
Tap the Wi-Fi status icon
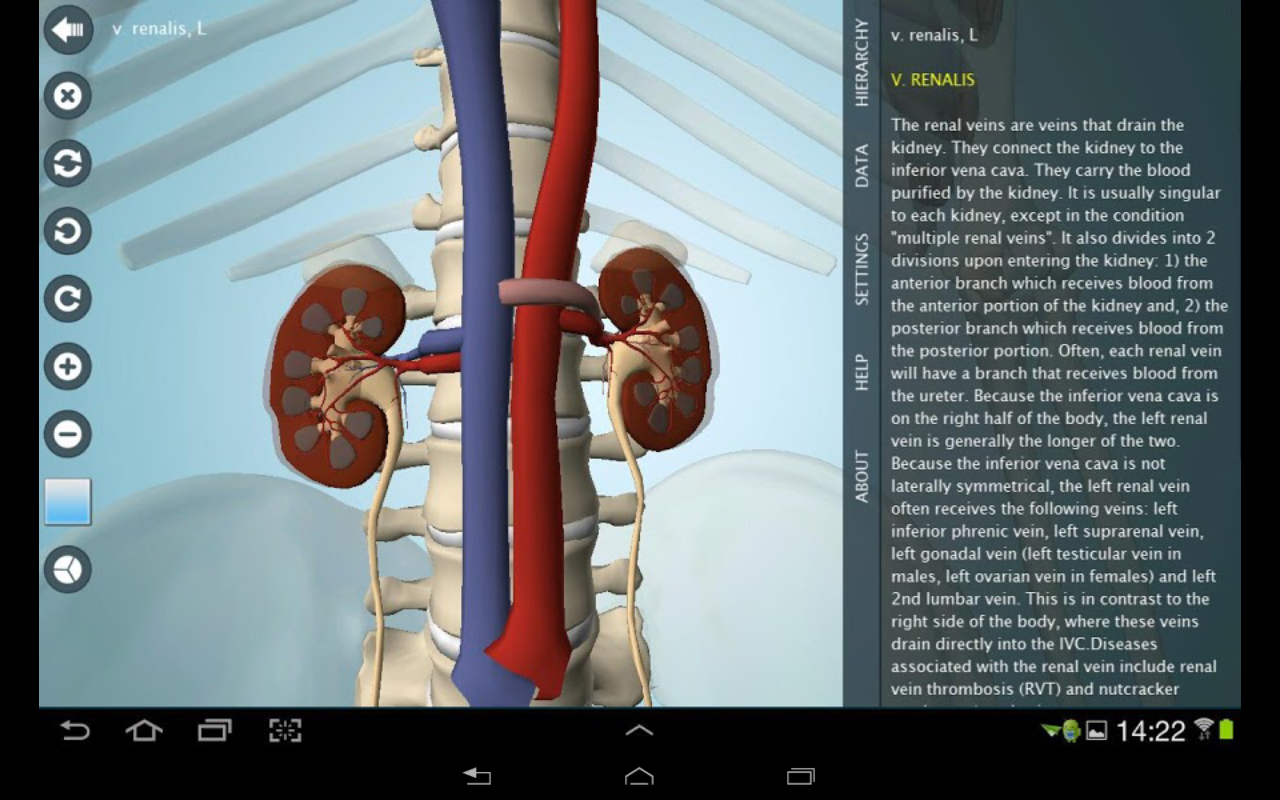(1204, 729)
